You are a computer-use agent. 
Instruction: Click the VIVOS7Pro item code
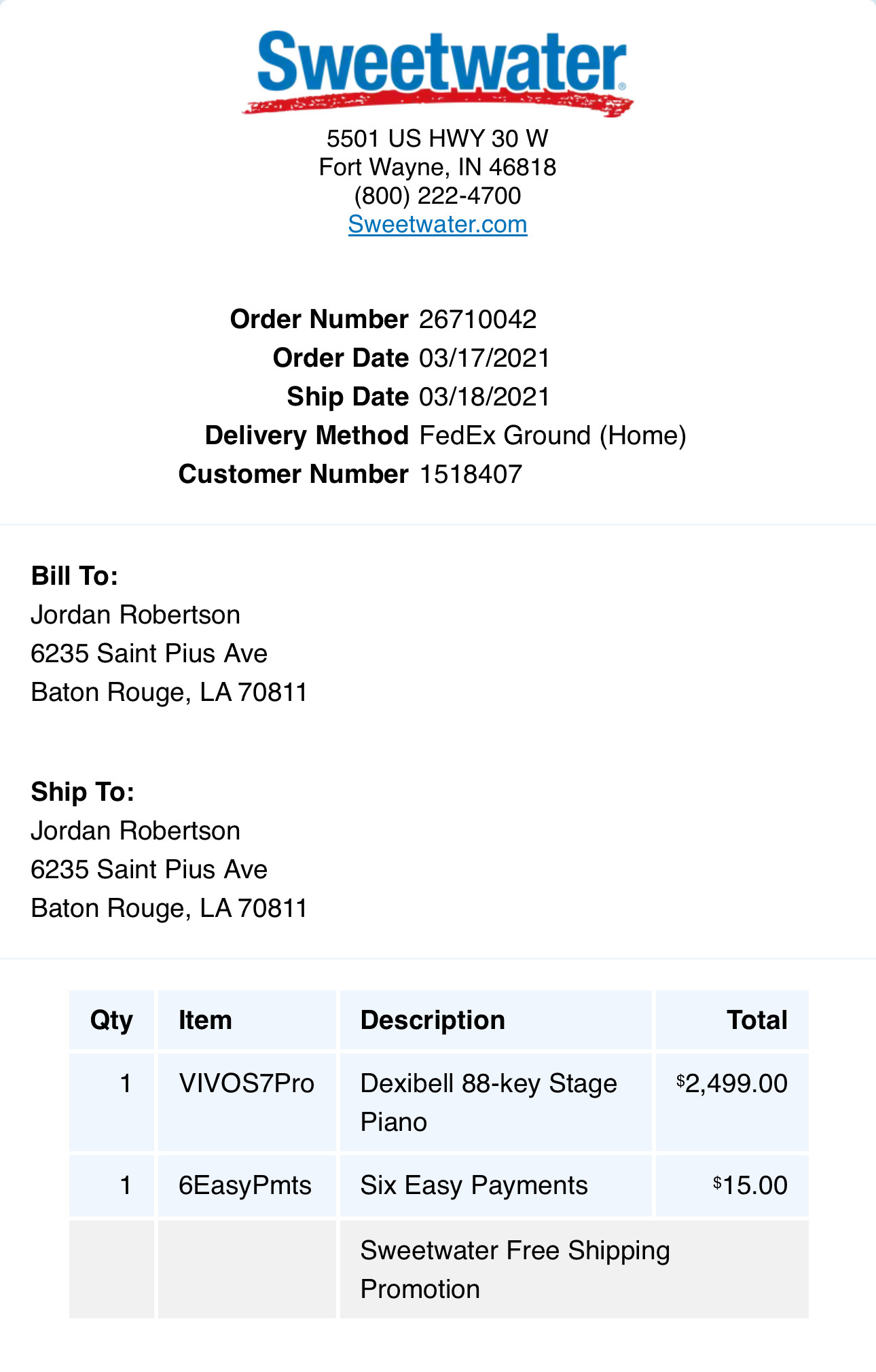click(x=247, y=1083)
